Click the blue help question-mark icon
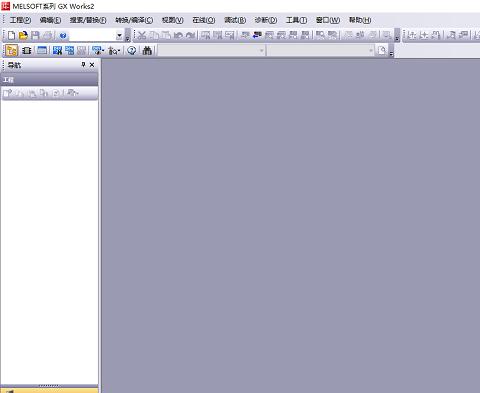This screenshot has width=480, height=393. [x=63, y=35]
